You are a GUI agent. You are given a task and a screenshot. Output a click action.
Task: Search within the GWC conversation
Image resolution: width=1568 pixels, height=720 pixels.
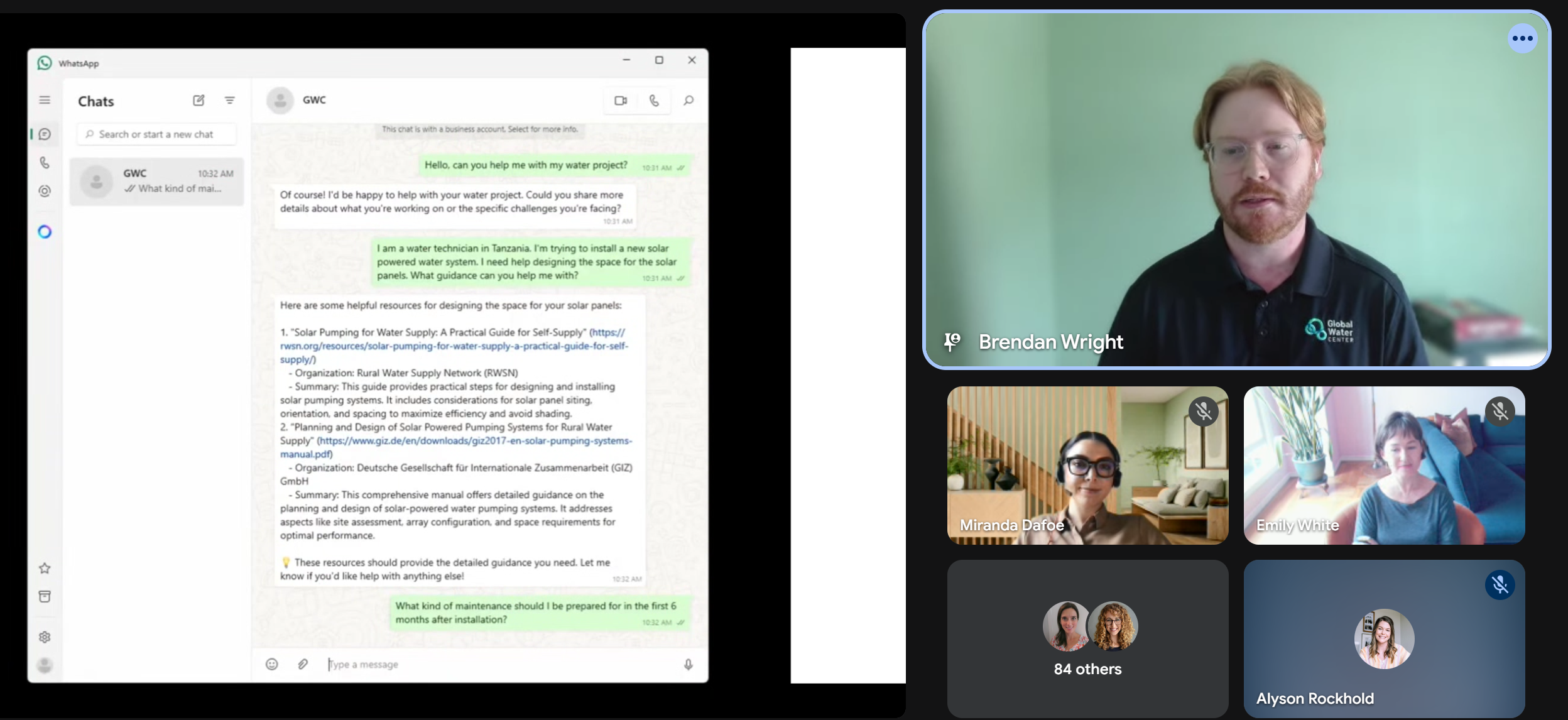point(689,101)
